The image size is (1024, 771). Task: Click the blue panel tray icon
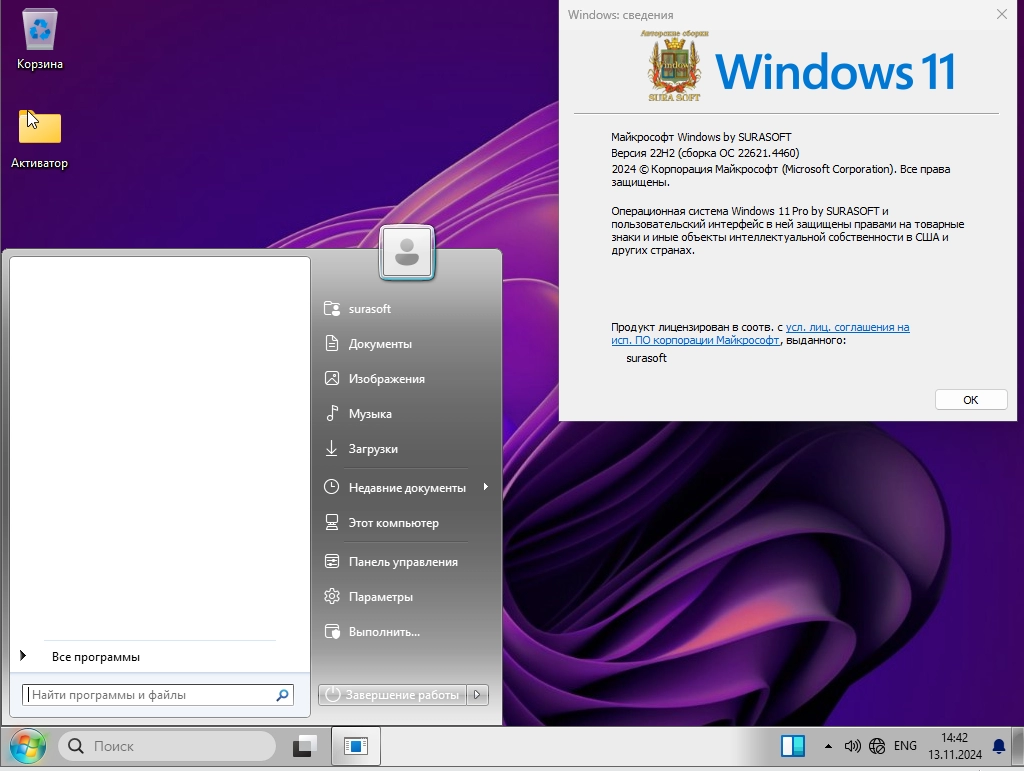pyautogui.click(x=793, y=746)
